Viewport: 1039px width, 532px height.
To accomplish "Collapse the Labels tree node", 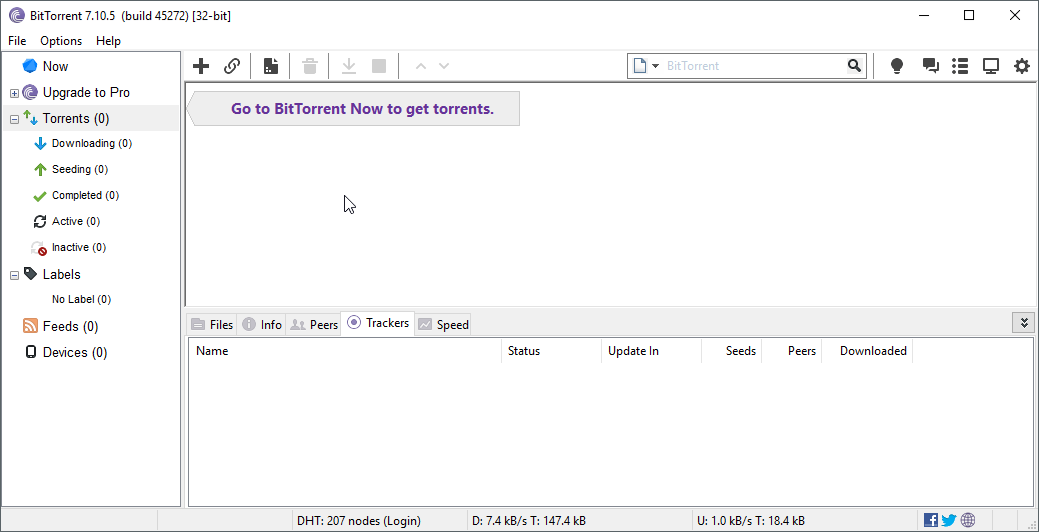I will click(x=15, y=275).
